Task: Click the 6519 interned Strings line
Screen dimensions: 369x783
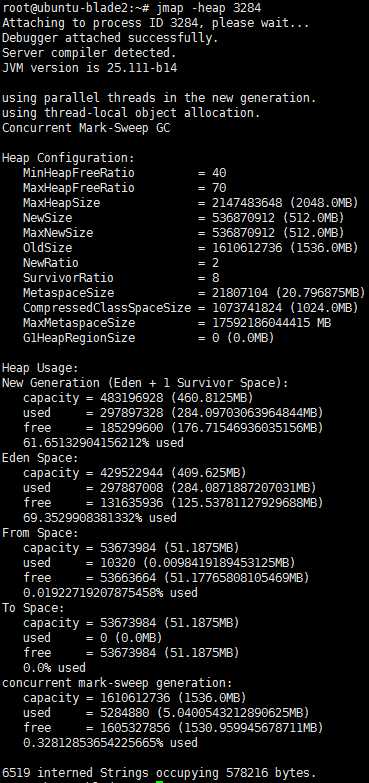Action: pos(159,773)
